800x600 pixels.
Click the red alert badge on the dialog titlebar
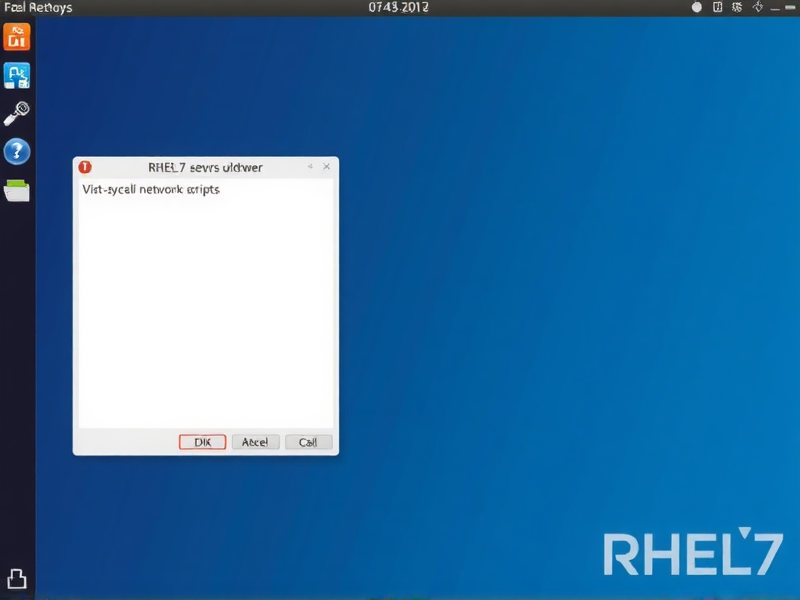pyautogui.click(x=84, y=167)
